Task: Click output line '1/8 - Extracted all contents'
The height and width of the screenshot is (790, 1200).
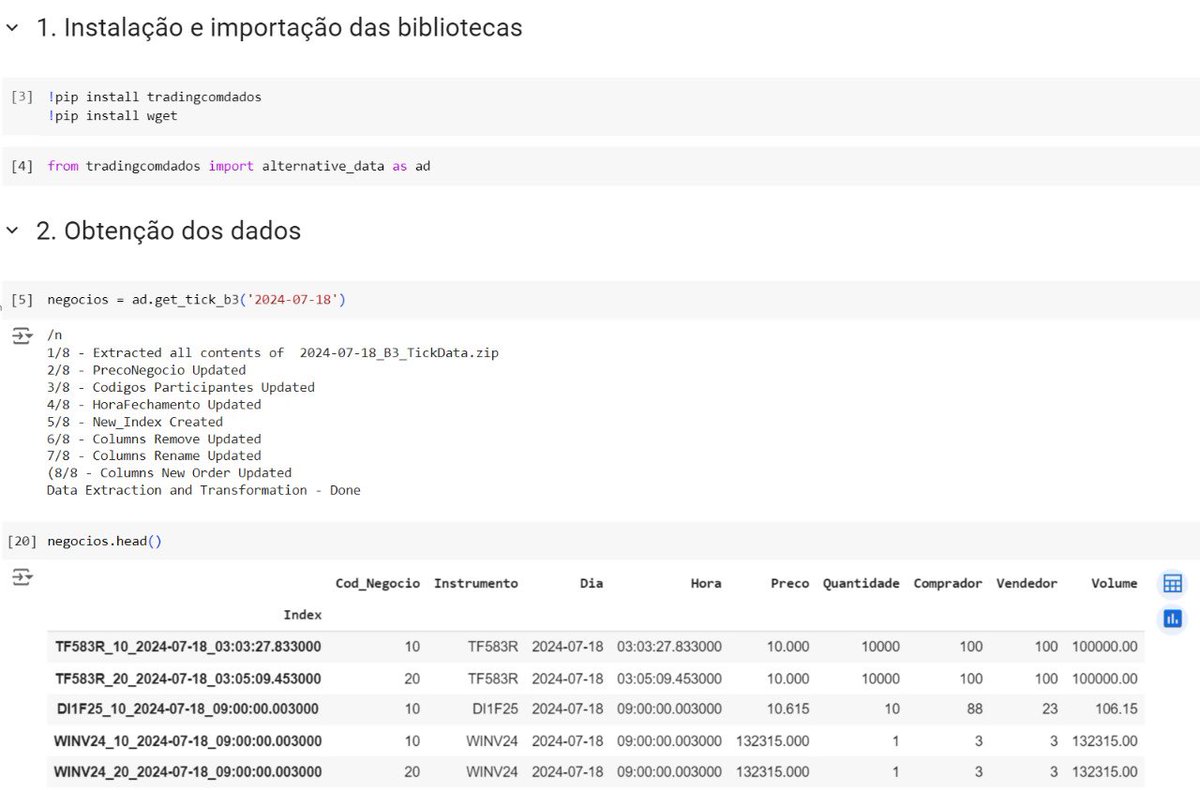Action: click(273, 353)
